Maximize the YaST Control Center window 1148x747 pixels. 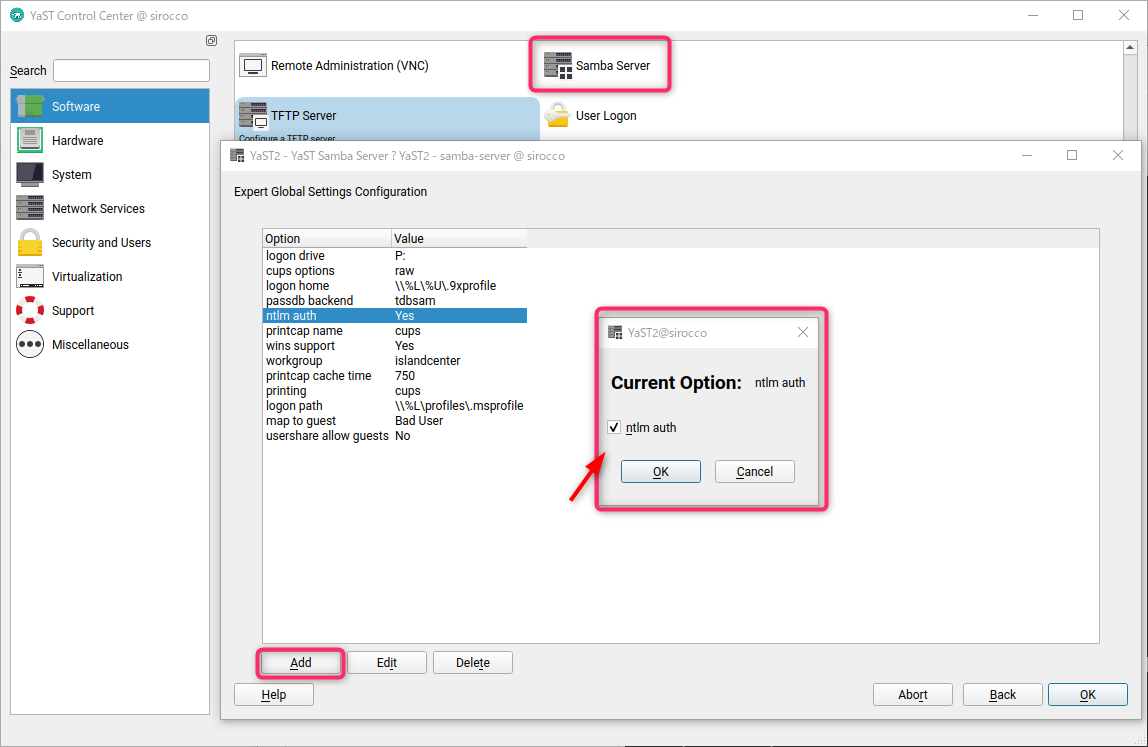1078,15
